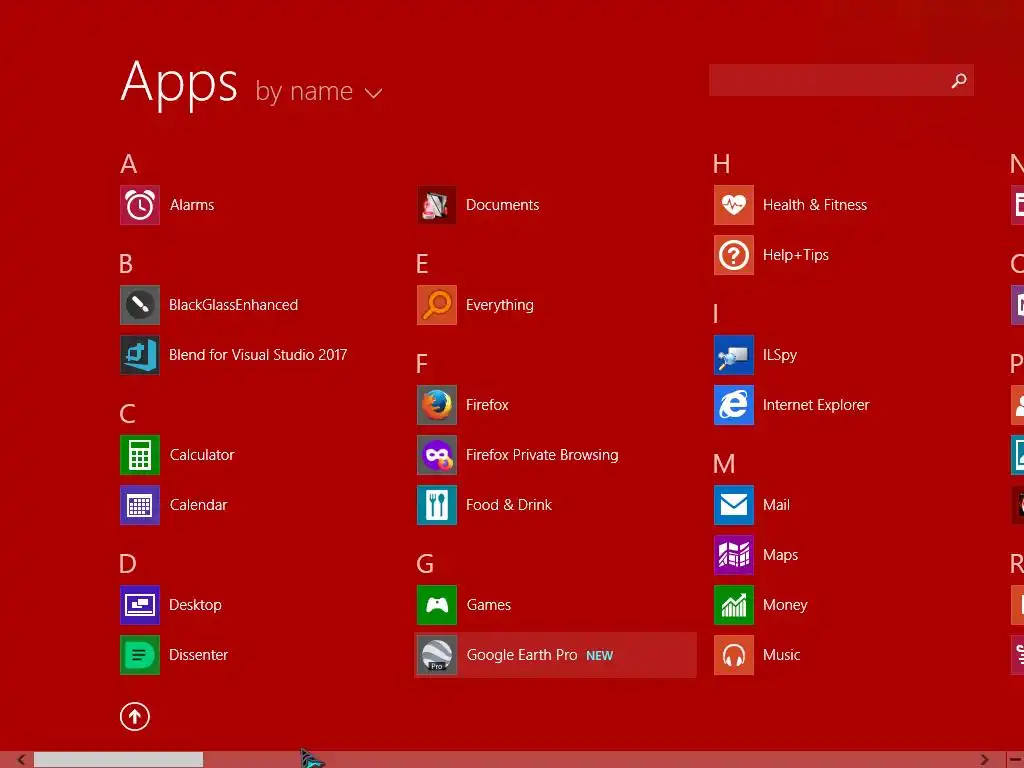Open the Documents icon

click(x=437, y=205)
